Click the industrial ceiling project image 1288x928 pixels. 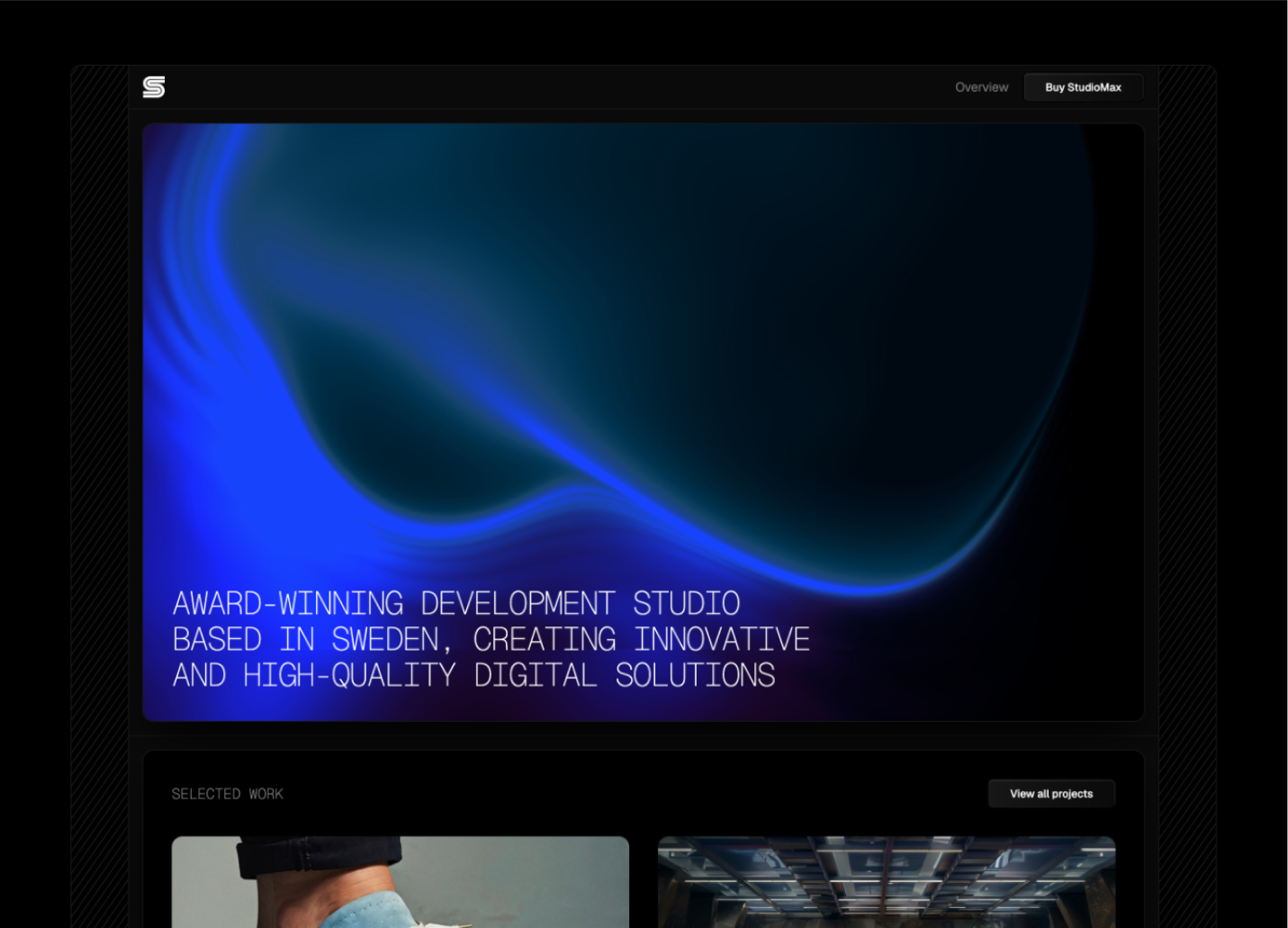tap(887, 882)
